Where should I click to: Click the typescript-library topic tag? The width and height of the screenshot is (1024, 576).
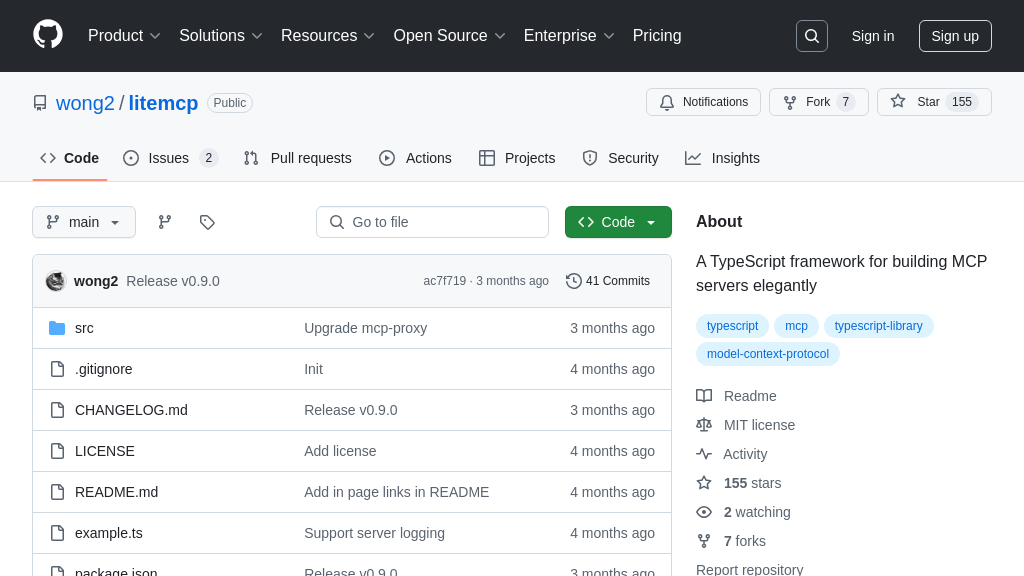pyautogui.click(x=878, y=326)
